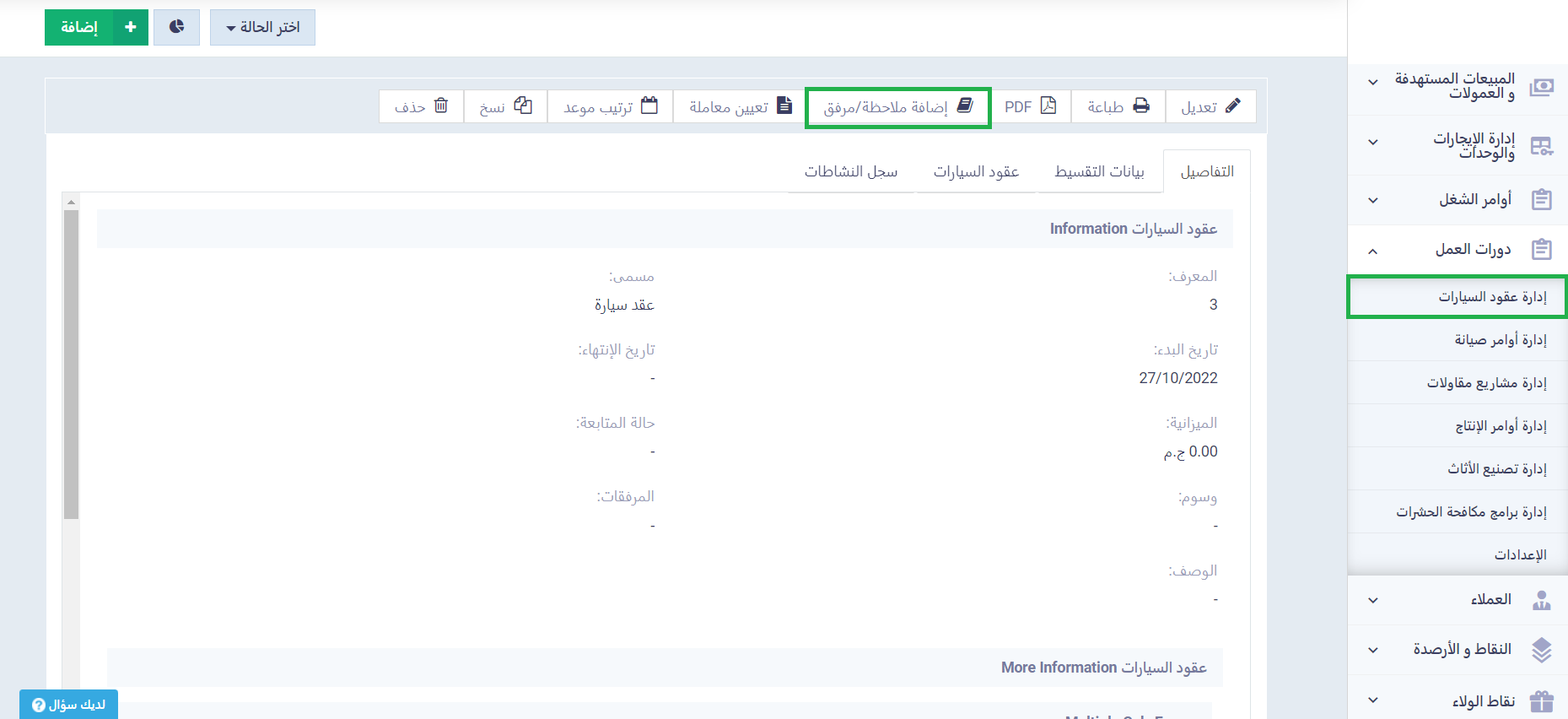1568x719 pixels.
Task: Switch to the سجل النشاطات tab
Action: coord(850,171)
